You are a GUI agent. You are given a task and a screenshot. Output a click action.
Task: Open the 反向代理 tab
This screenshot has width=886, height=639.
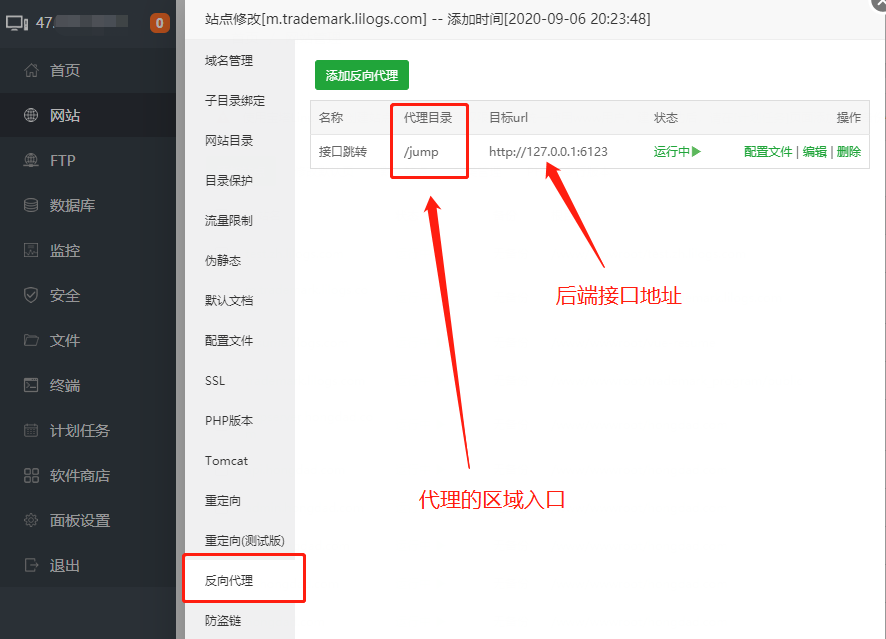(229, 581)
